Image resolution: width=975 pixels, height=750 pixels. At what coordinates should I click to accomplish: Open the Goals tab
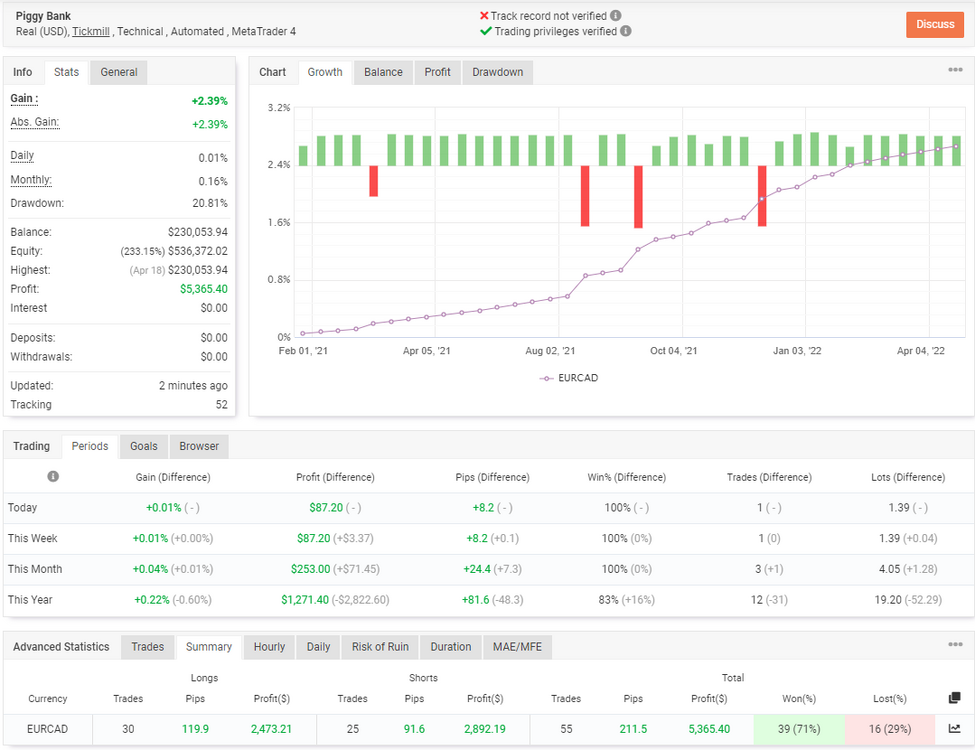(144, 447)
